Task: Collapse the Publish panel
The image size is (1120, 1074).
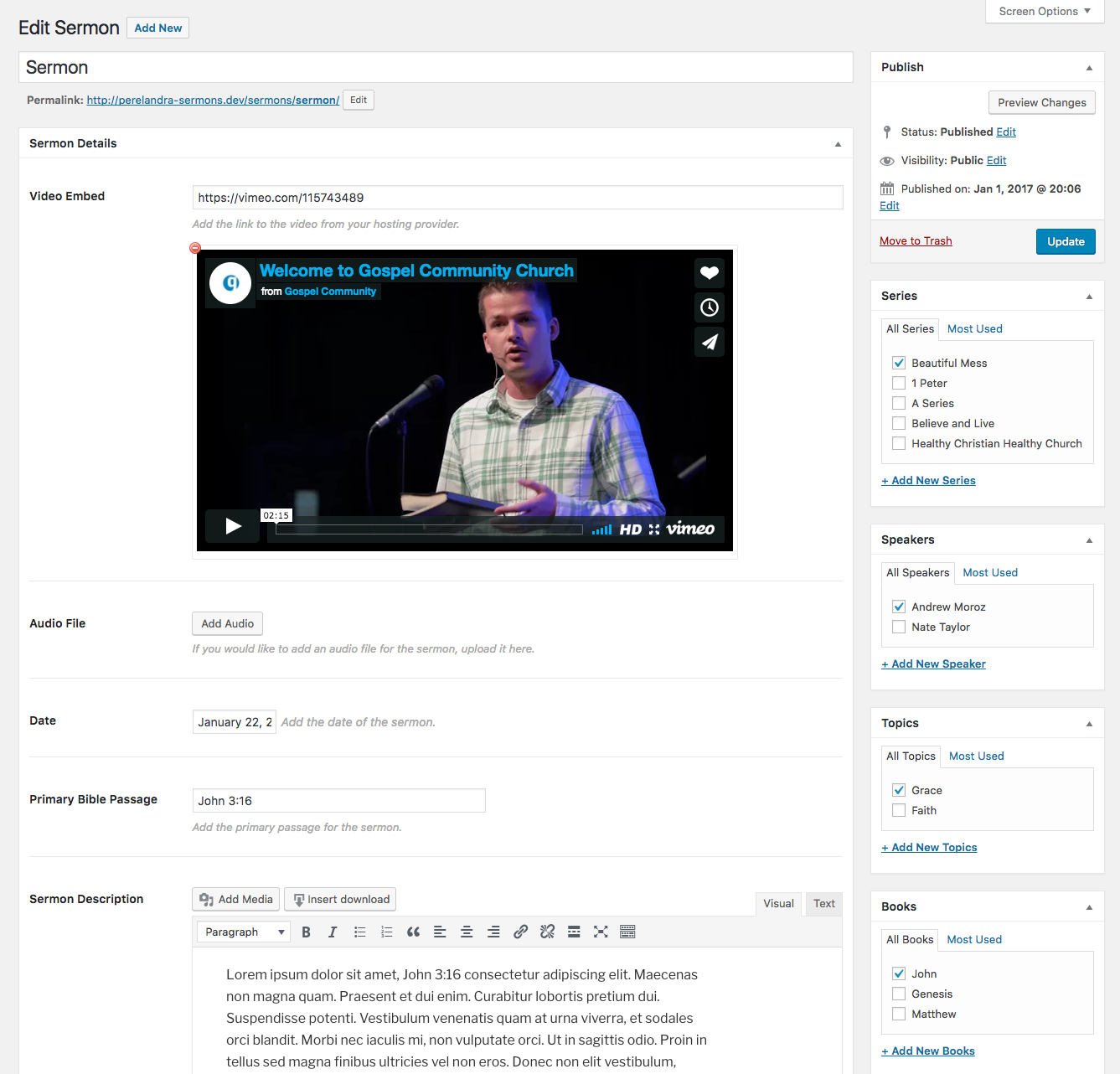Action: [x=1089, y=68]
